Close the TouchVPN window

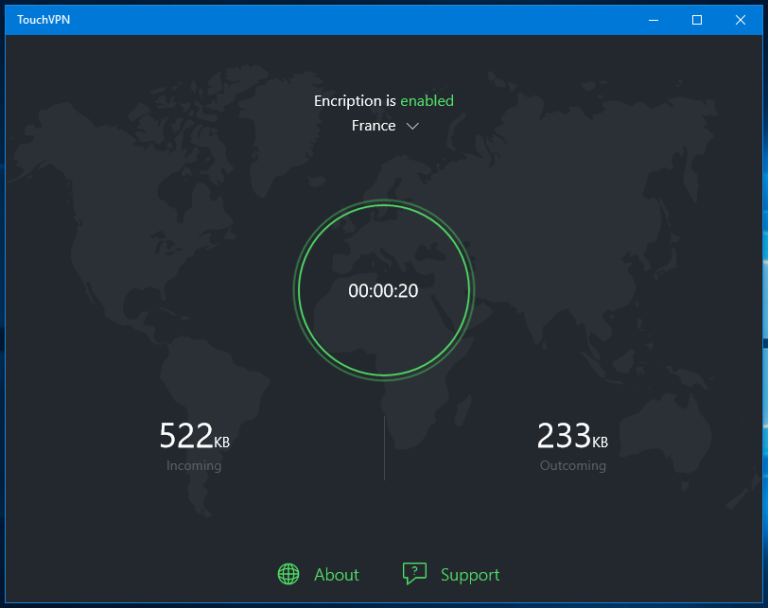pos(741,20)
